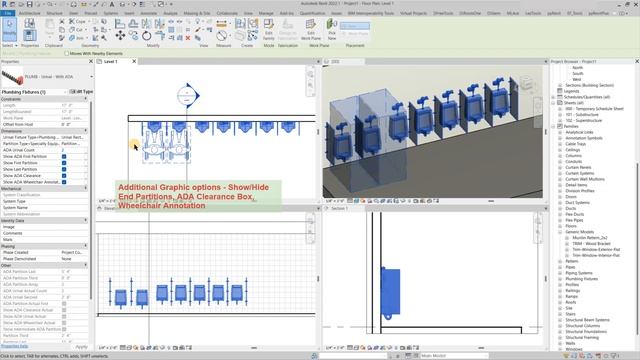Select 101 - Substructure sheet in browser

point(584,115)
